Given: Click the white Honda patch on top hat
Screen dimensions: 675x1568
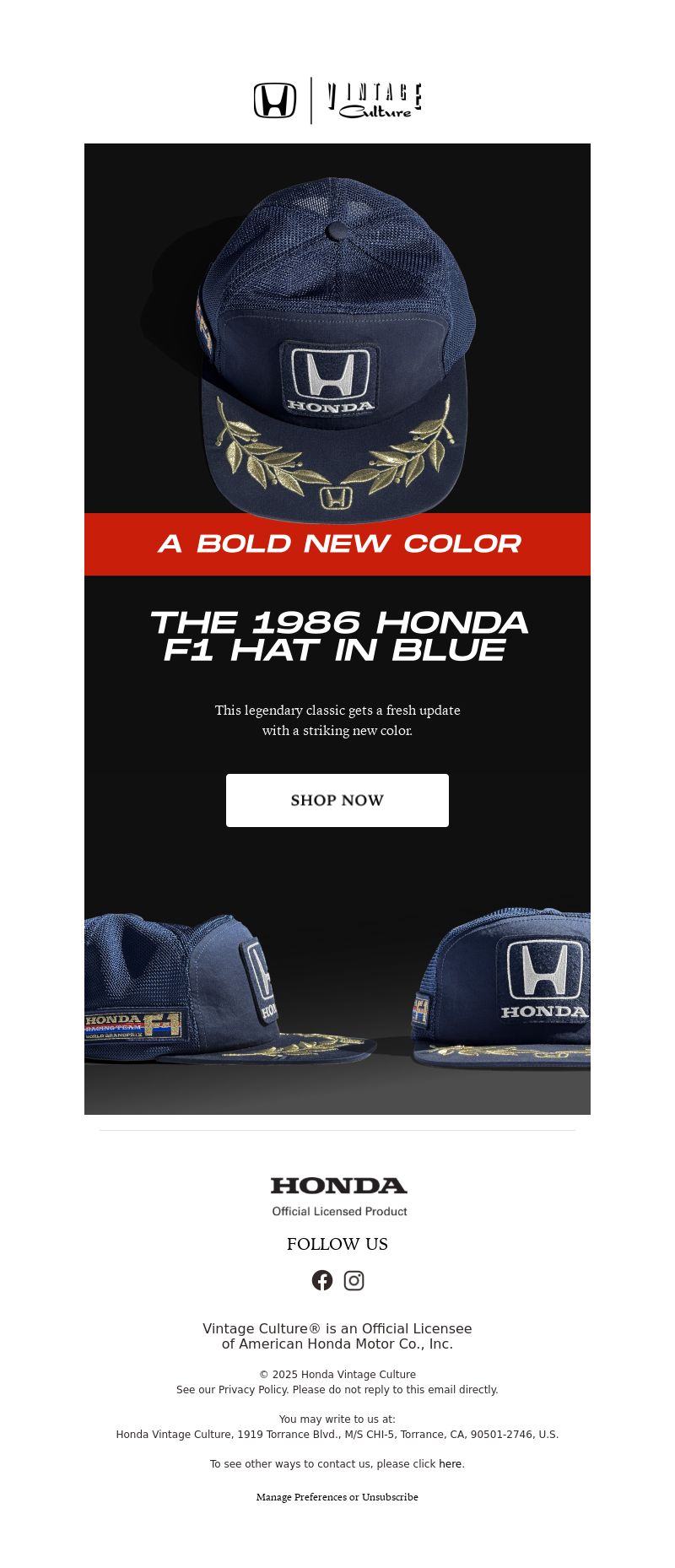Looking at the screenshot, I should coord(330,378).
